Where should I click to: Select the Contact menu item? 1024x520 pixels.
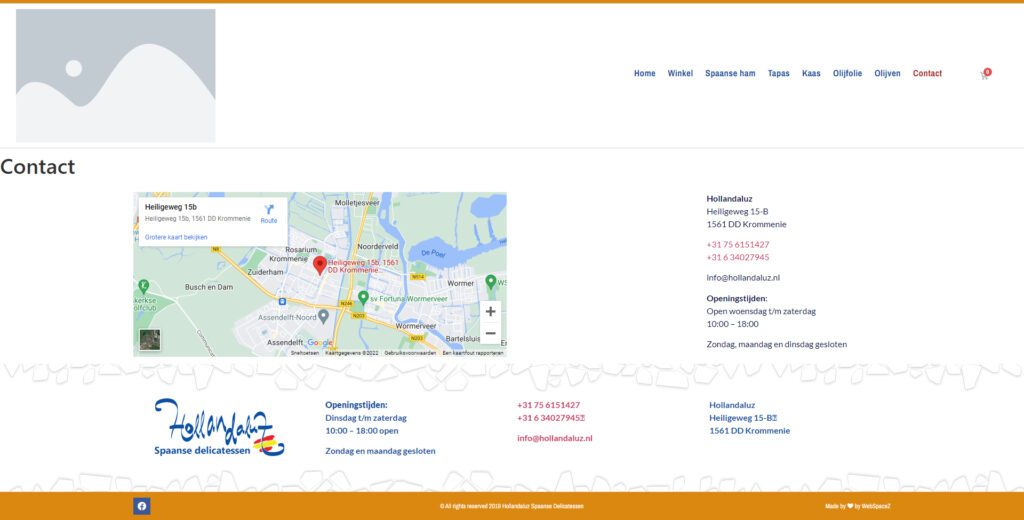click(x=927, y=73)
